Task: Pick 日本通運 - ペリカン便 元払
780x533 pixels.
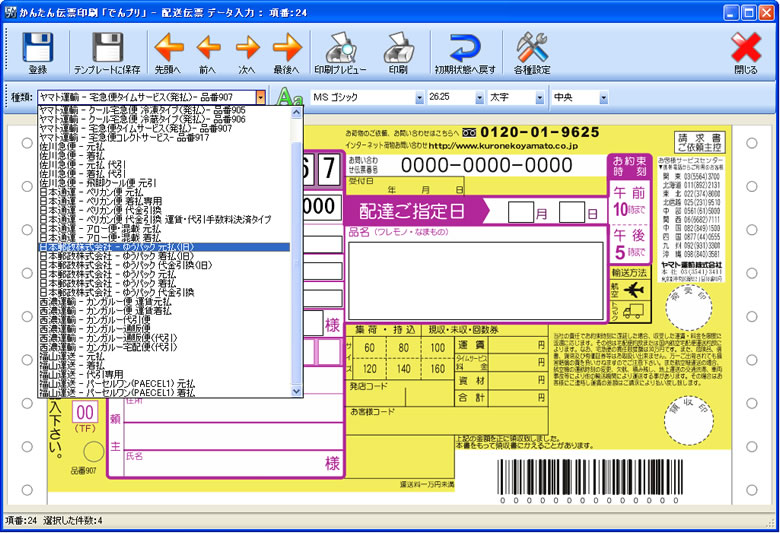Action: coord(164,192)
